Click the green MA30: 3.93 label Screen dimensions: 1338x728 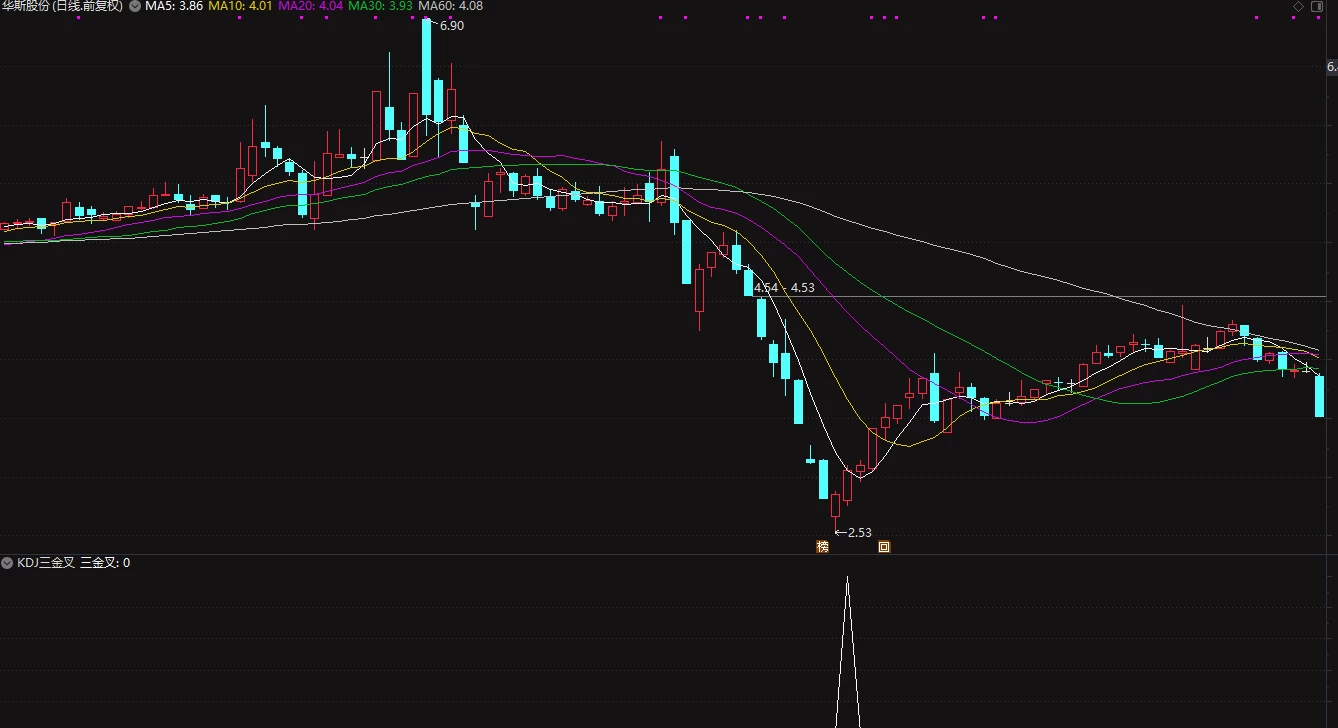[x=380, y=6]
